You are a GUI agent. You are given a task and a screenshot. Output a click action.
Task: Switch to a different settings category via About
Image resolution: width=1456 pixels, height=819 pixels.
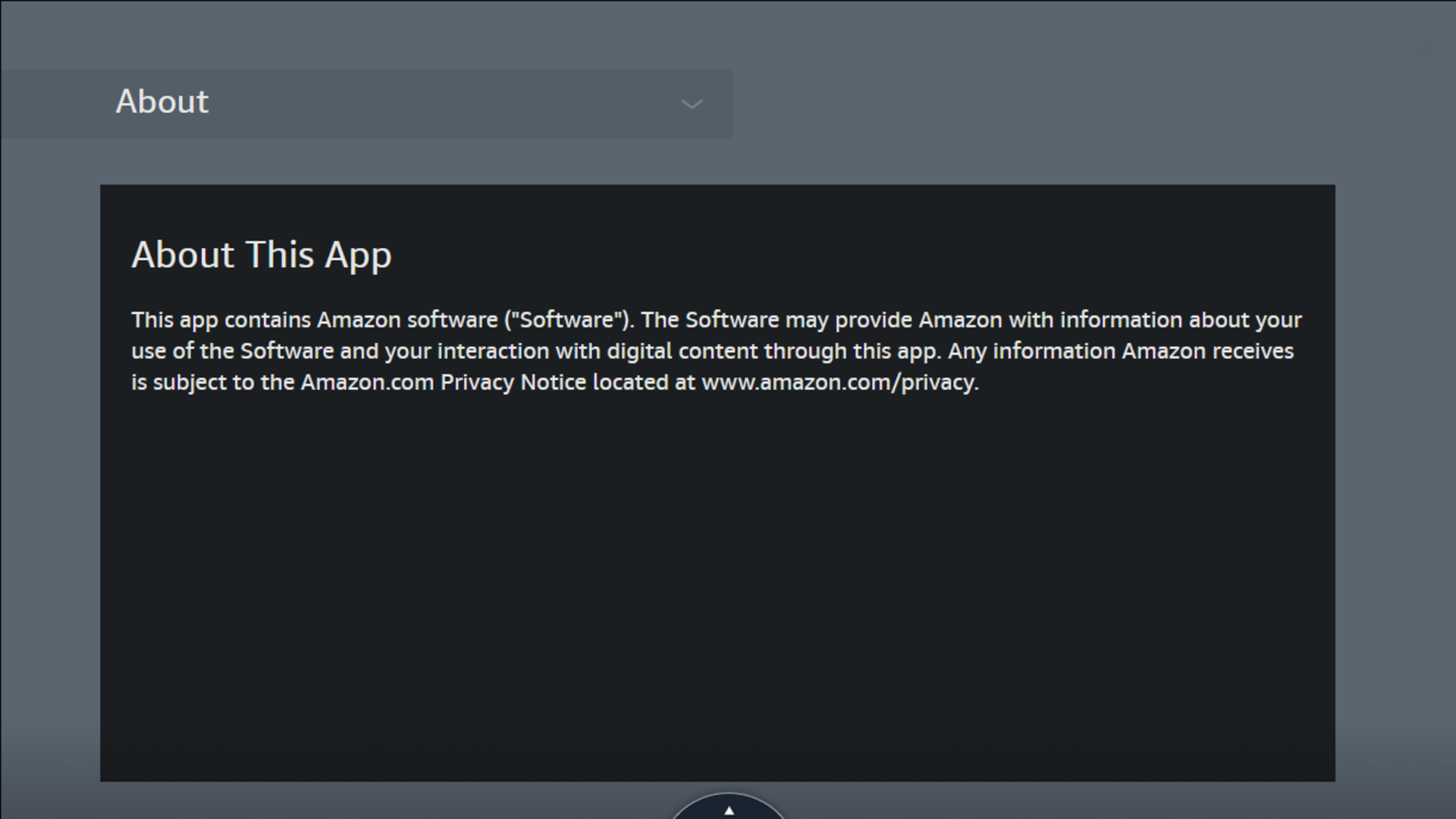click(367, 104)
